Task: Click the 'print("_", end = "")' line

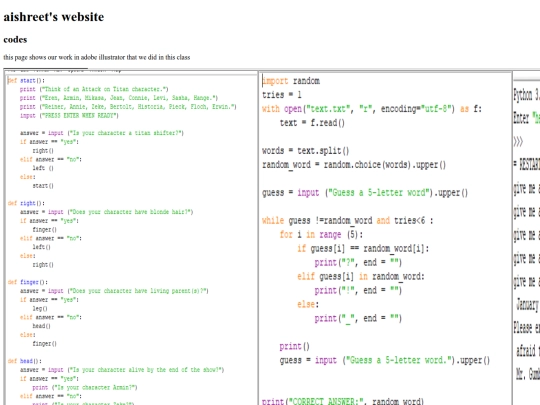Action: tap(358, 318)
